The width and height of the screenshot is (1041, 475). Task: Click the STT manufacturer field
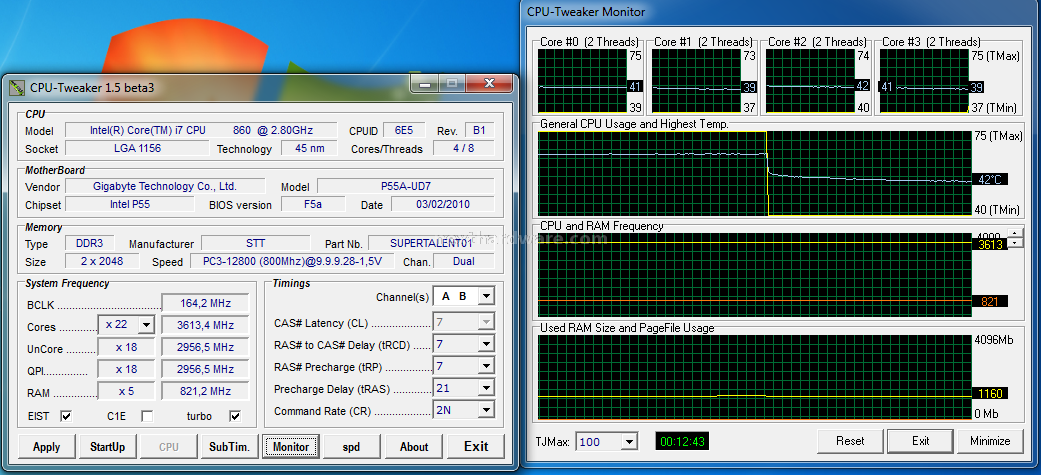pyautogui.click(x=256, y=243)
